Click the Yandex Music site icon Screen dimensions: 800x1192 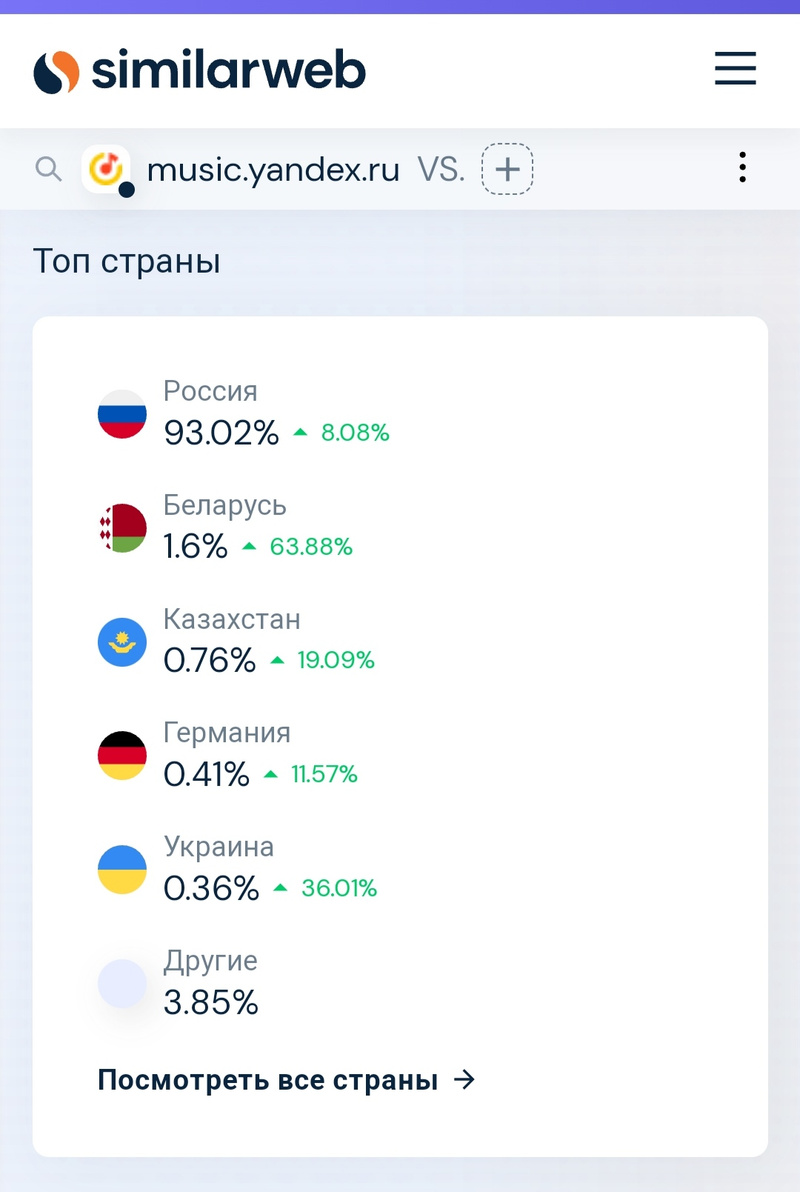pyautogui.click(x=104, y=168)
